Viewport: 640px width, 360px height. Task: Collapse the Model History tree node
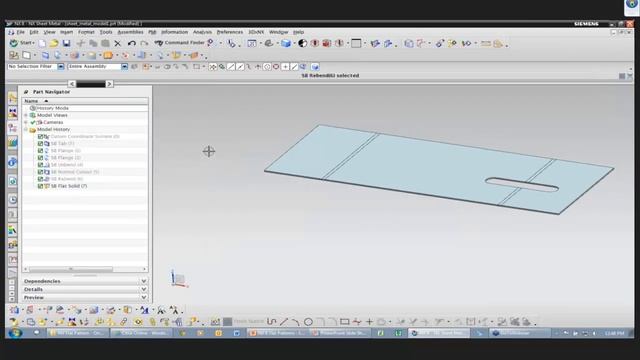(26, 129)
